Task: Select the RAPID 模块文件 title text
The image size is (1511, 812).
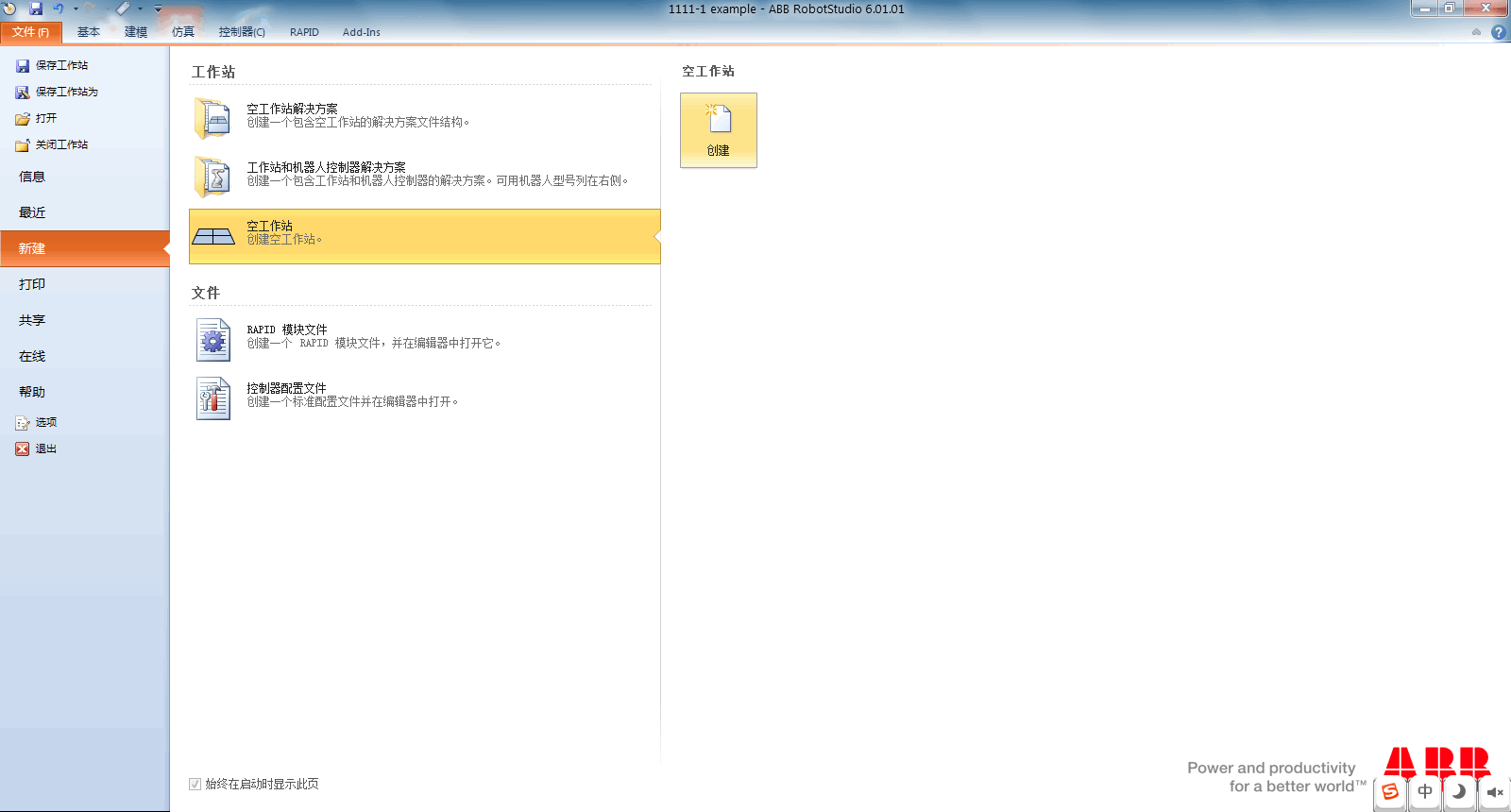Action: (287, 330)
